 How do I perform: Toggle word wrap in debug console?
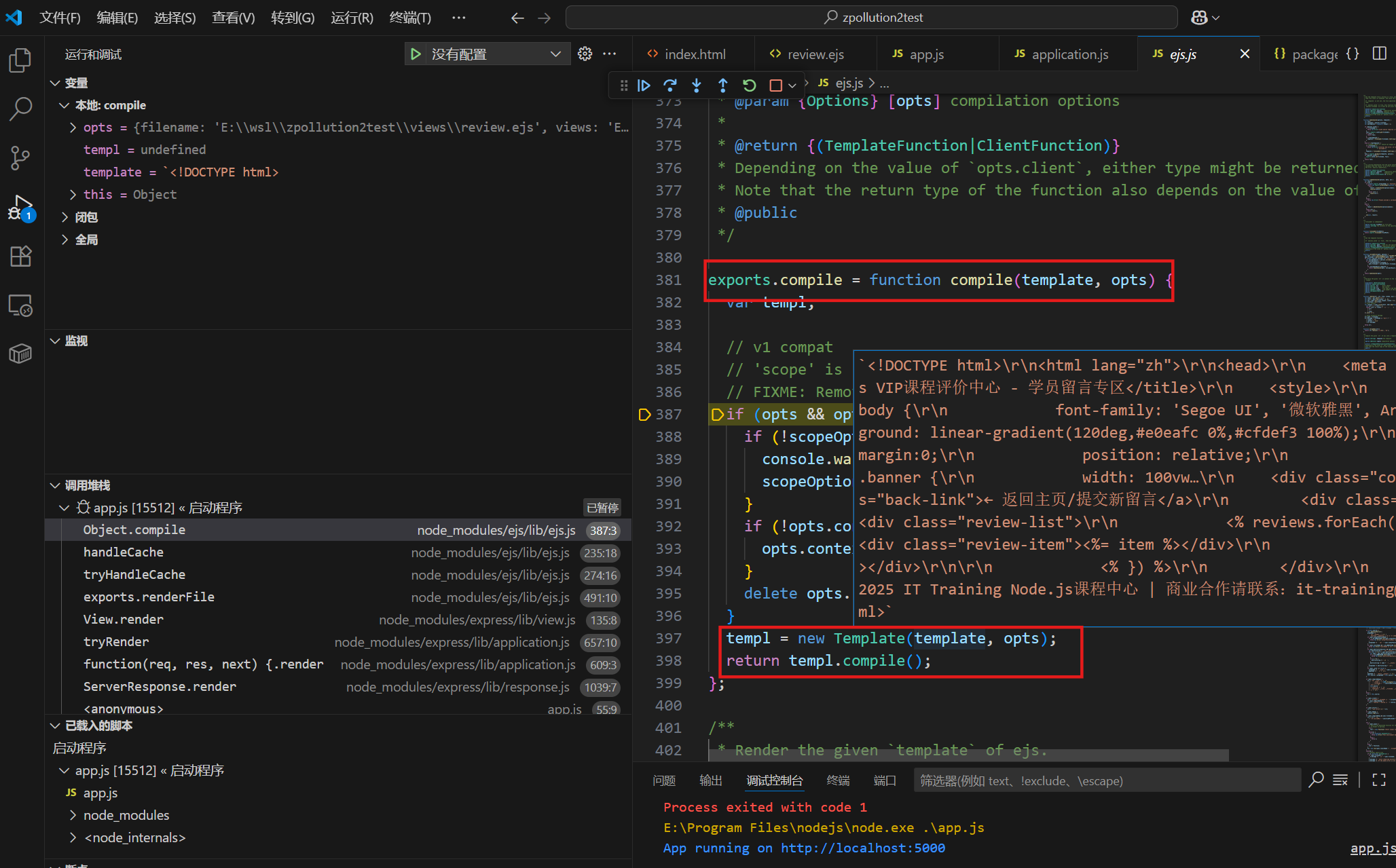1340,780
